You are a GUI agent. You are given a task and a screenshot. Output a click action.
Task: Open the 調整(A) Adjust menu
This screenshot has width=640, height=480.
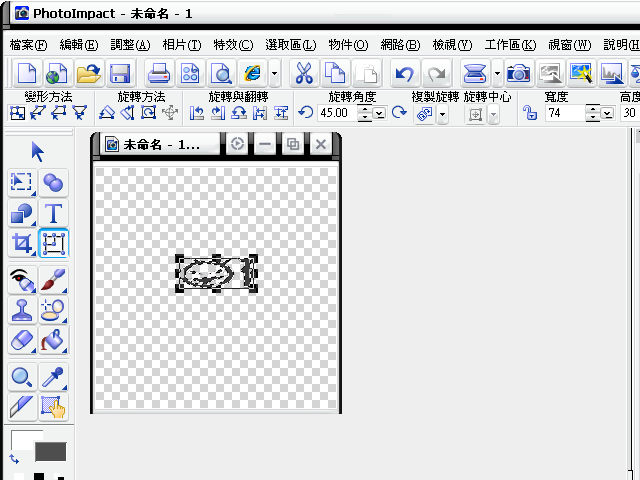(x=130, y=44)
